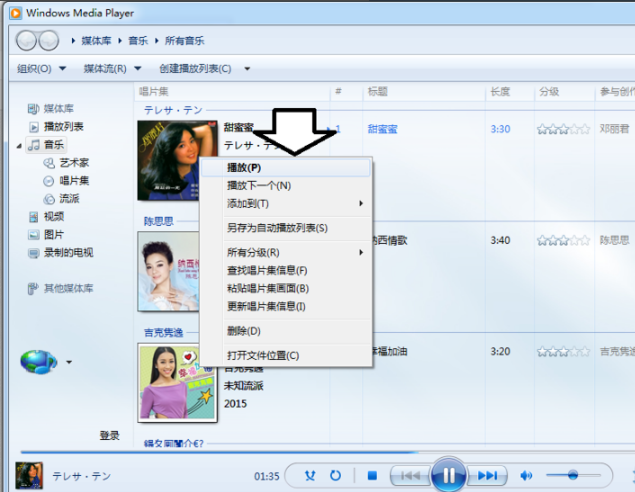The width and height of the screenshot is (635, 492).
Task: Open 添加到(T) submenu
Action: 286,204
